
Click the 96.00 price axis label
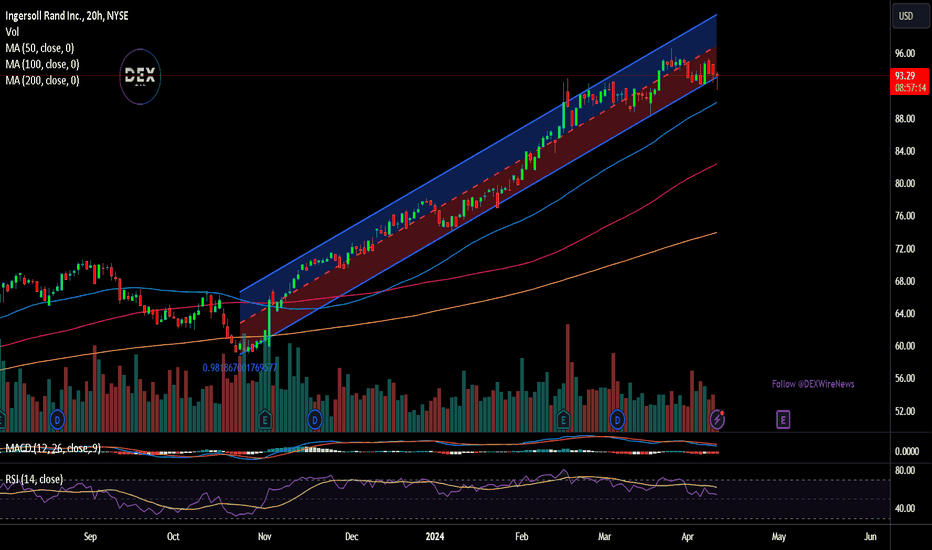pyautogui.click(x=905, y=54)
